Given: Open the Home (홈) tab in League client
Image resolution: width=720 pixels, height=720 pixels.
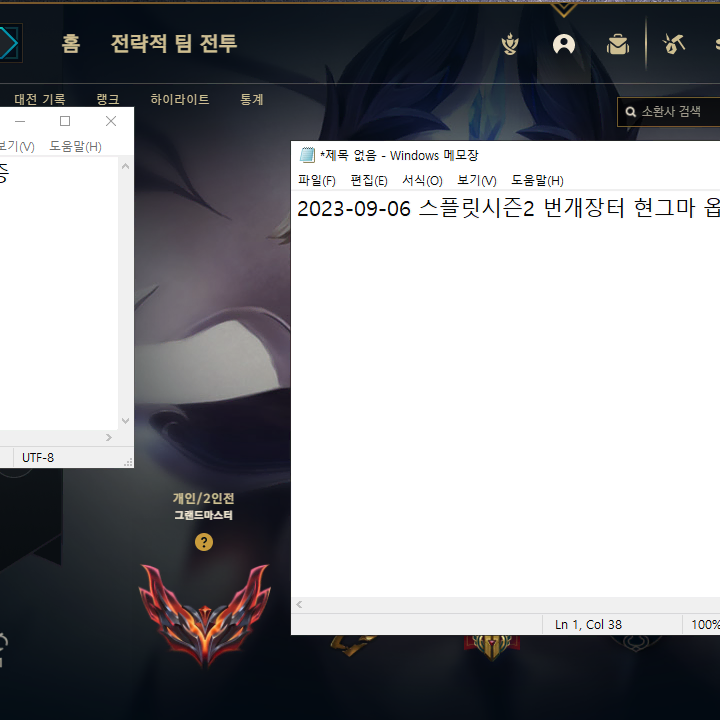Looking at the screenshot, I should click(x=71, y=44).
